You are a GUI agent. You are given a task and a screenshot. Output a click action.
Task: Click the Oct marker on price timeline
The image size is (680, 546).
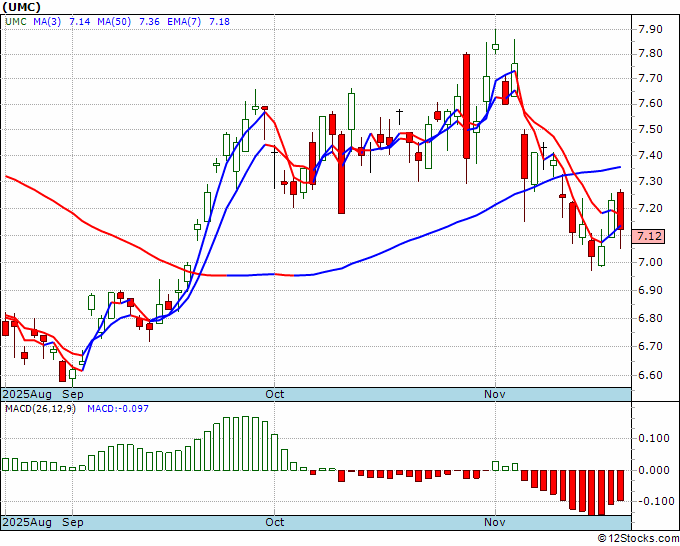[x=275, y=394]
